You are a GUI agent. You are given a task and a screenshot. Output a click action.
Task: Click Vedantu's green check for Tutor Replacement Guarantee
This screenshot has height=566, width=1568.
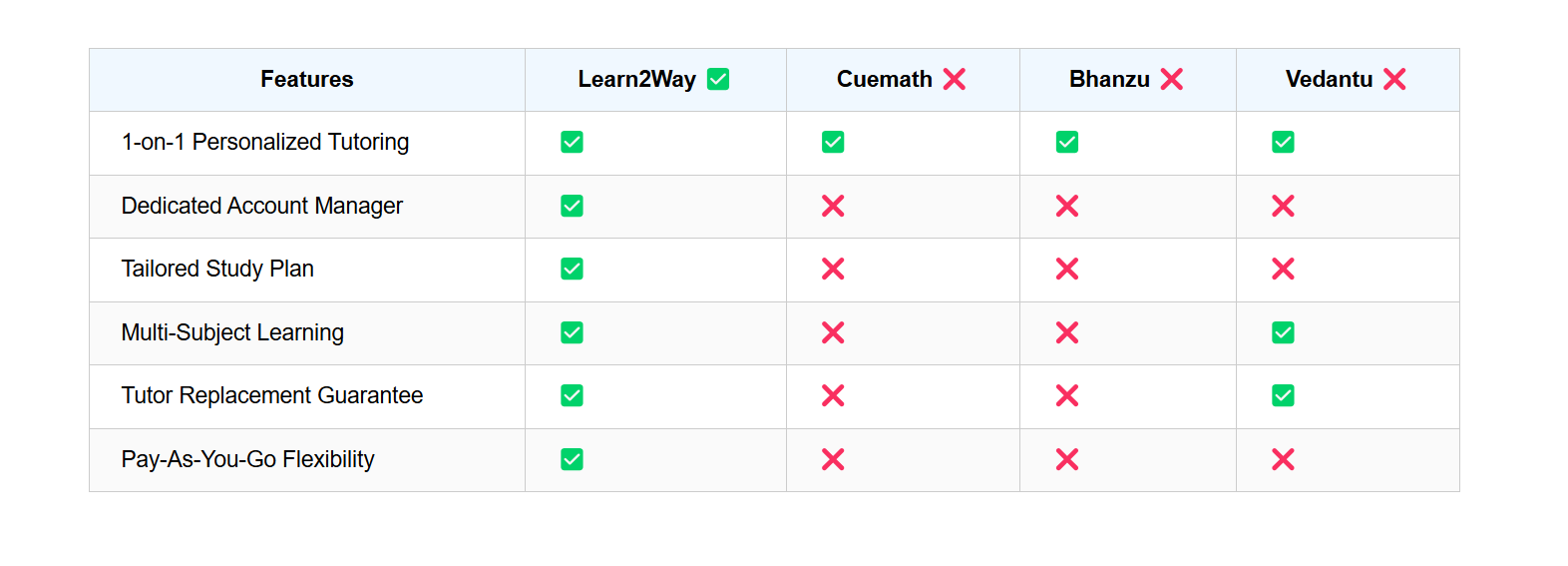pyautogui.click(x=1283, y=395)
